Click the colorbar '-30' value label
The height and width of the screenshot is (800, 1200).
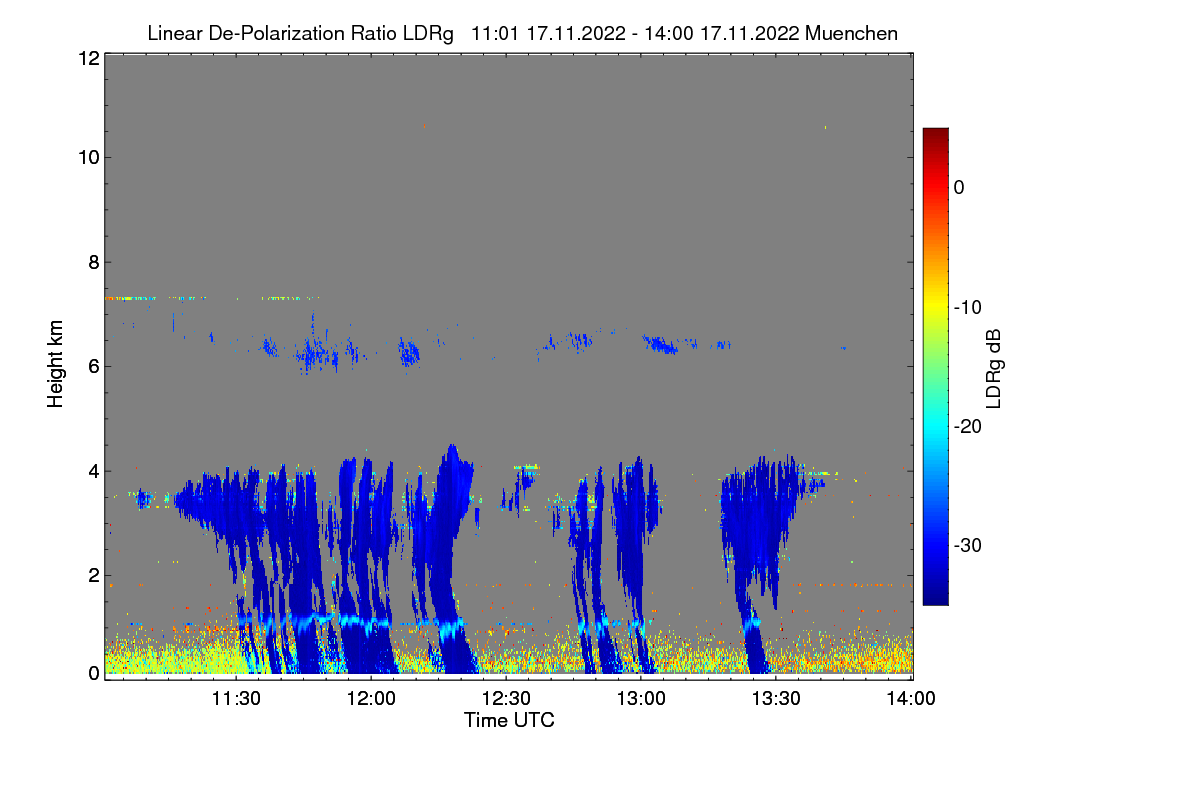[x=968, y=546]
